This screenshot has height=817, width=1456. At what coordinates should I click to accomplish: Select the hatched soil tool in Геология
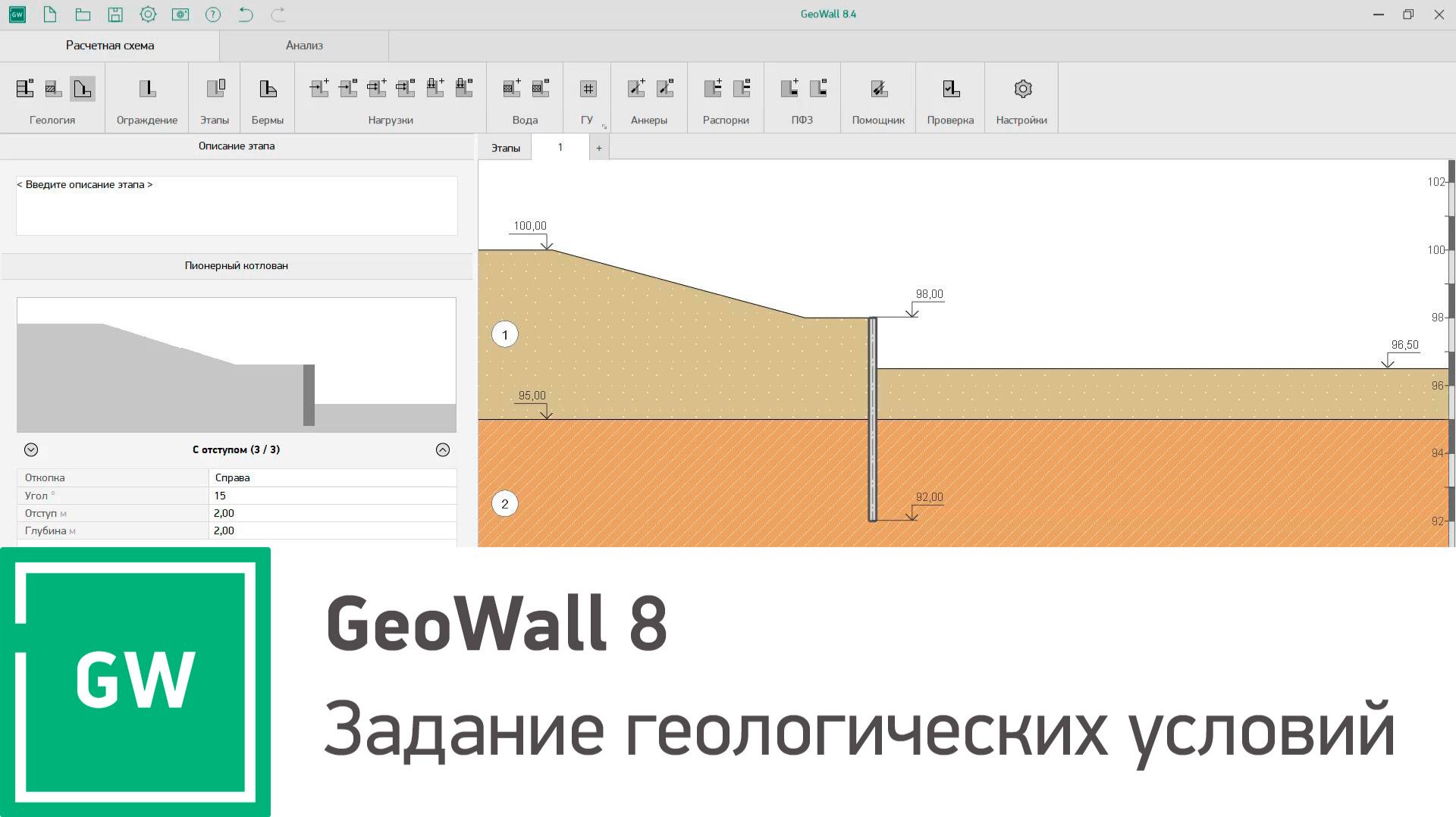[53, 89]
